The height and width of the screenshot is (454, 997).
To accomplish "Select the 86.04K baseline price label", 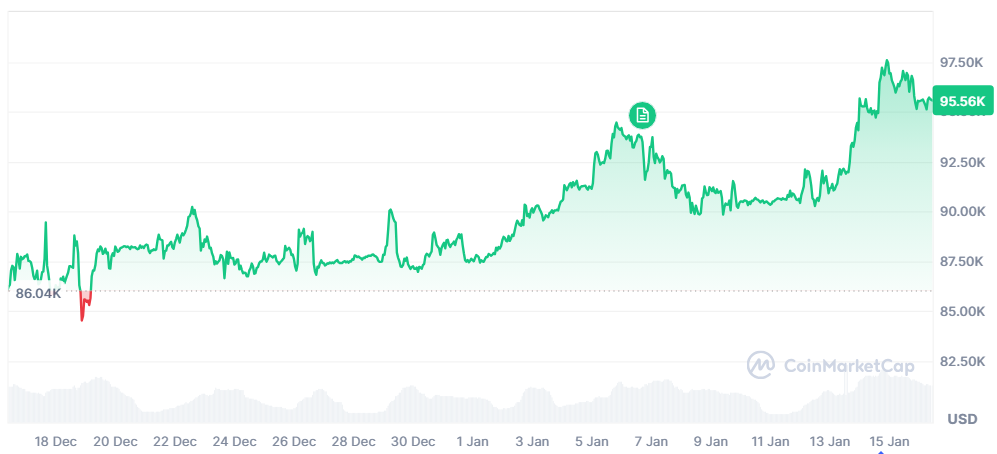I will (38, 294).
